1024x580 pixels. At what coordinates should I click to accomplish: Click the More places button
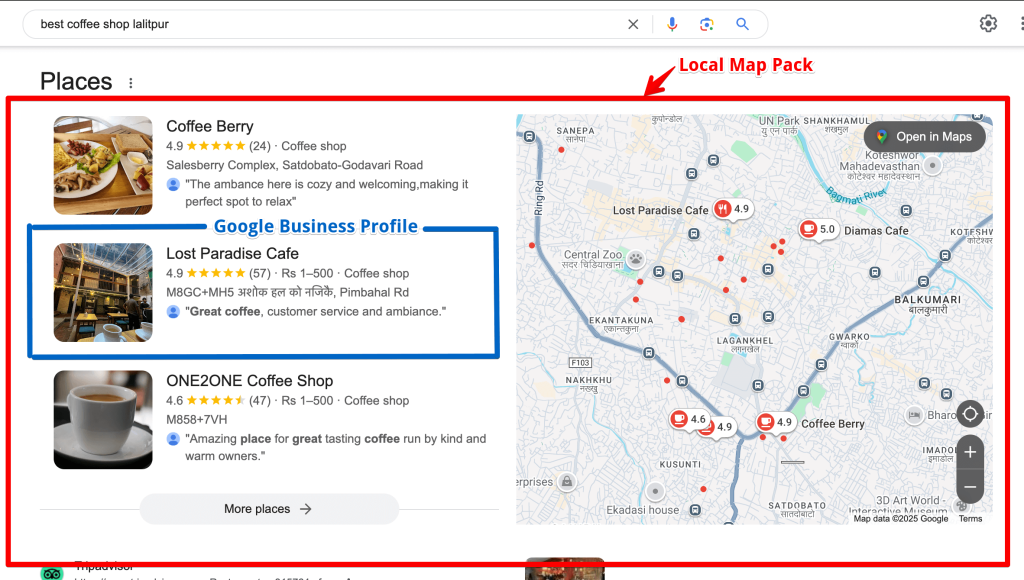tap(268, 509)
